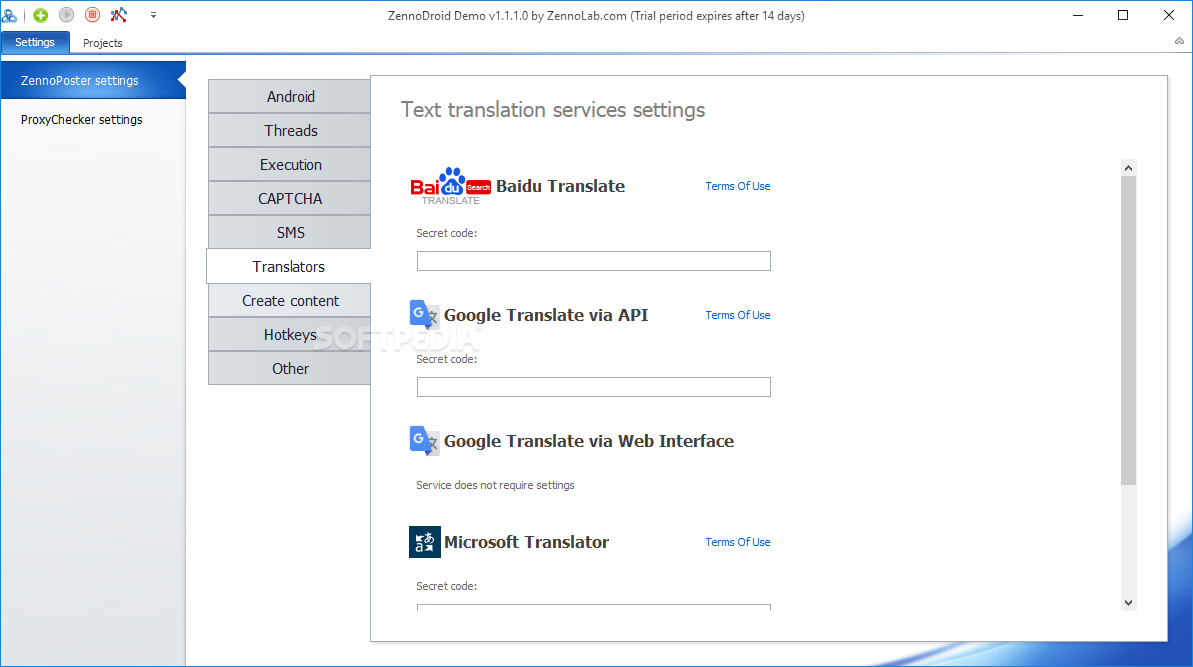Open the Threads settings section

tap(290, 131)
